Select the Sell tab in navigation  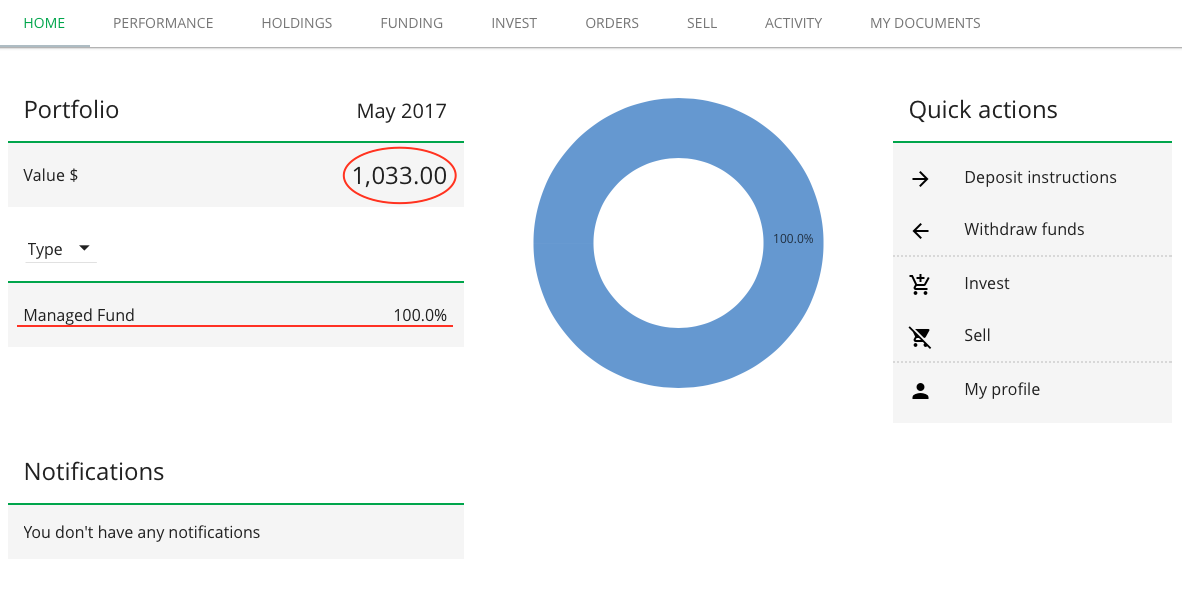(x=702, y=23)
